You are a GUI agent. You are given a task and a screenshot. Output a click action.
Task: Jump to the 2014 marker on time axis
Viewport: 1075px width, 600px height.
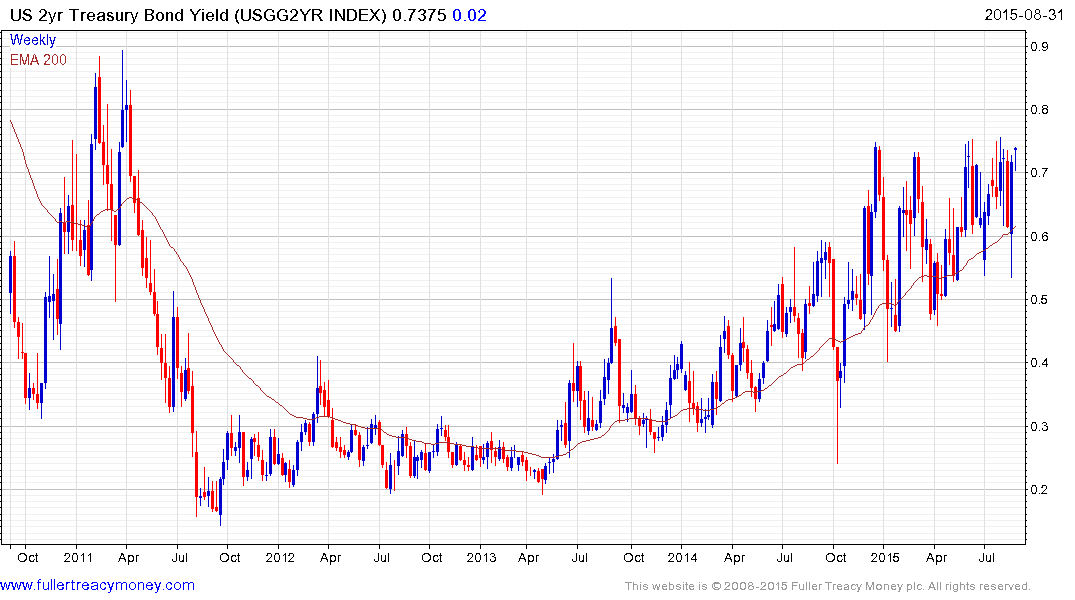coord(683,557)
